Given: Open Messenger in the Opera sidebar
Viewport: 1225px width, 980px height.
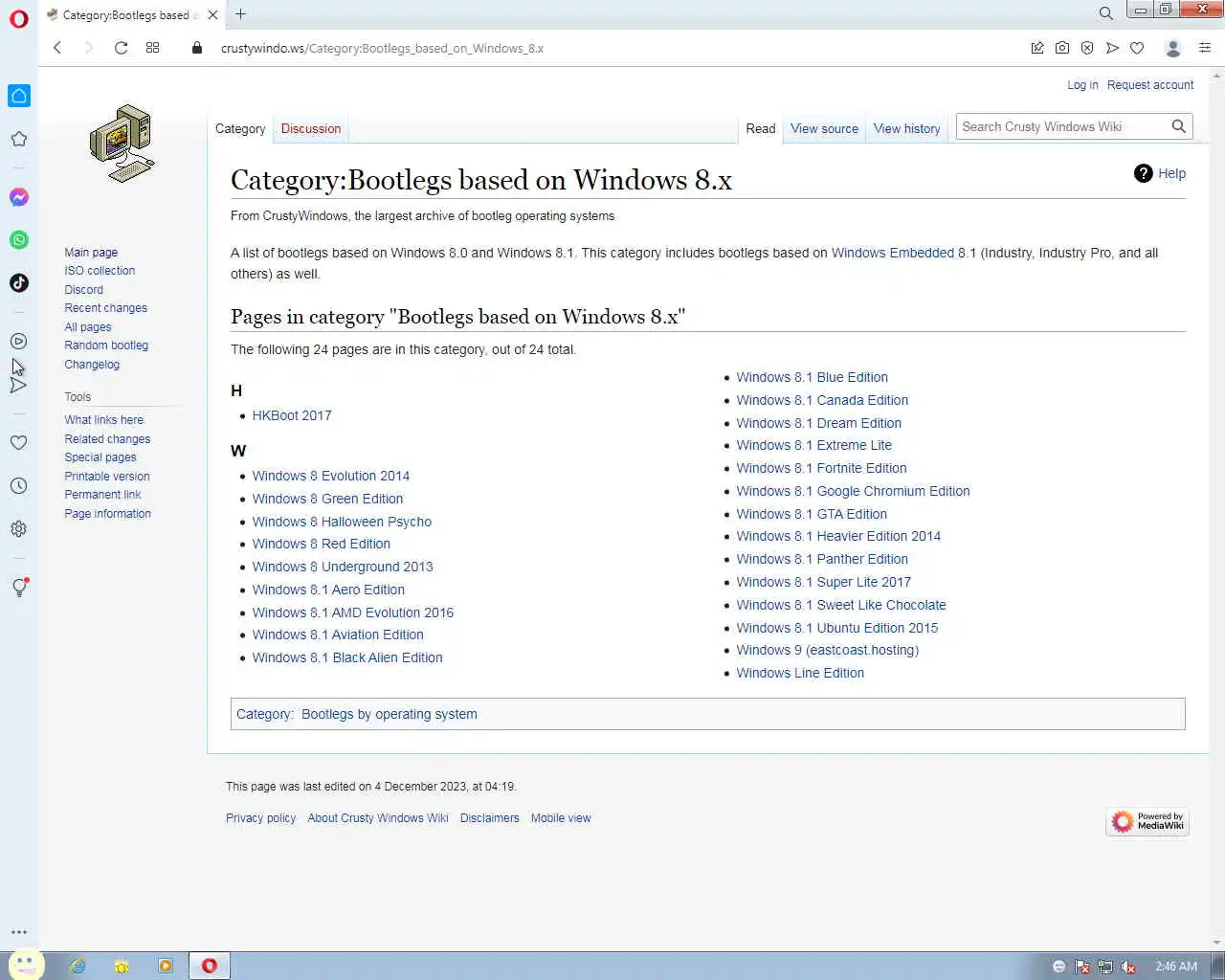Looking at the screenshot, I should click(19, 197).
